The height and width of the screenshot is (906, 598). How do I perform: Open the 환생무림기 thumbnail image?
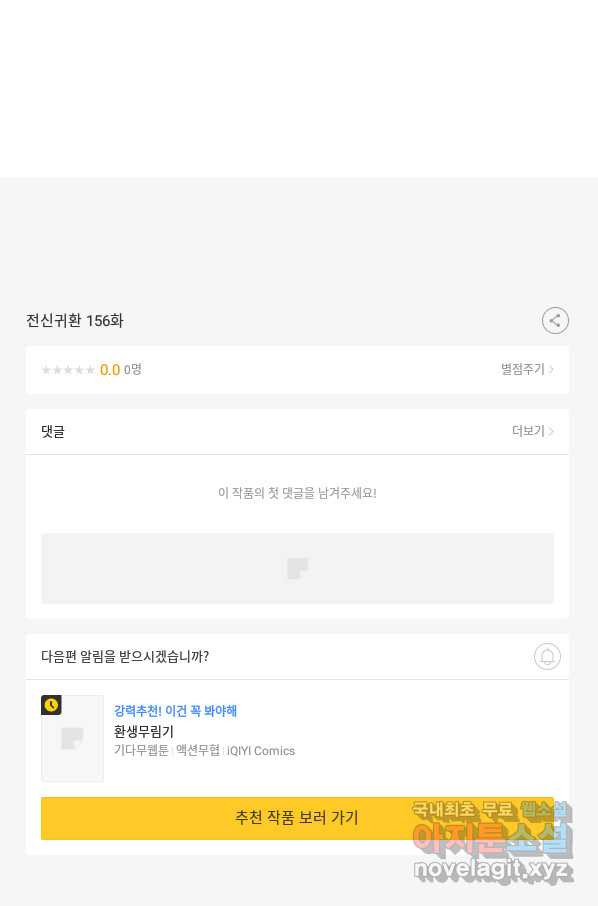72,738
